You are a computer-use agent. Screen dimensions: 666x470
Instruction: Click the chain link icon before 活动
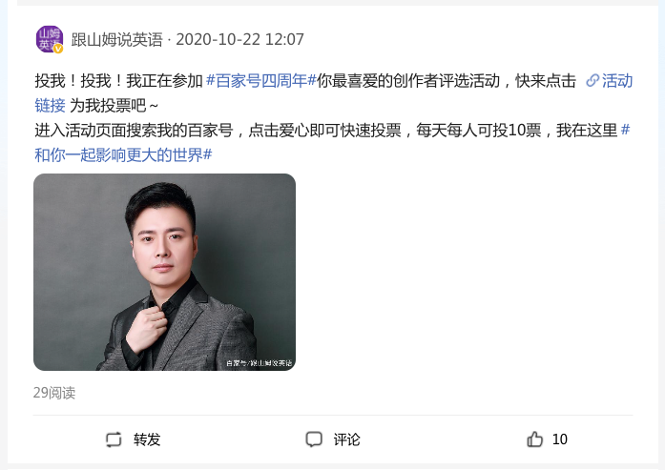(x=592, y=80)
